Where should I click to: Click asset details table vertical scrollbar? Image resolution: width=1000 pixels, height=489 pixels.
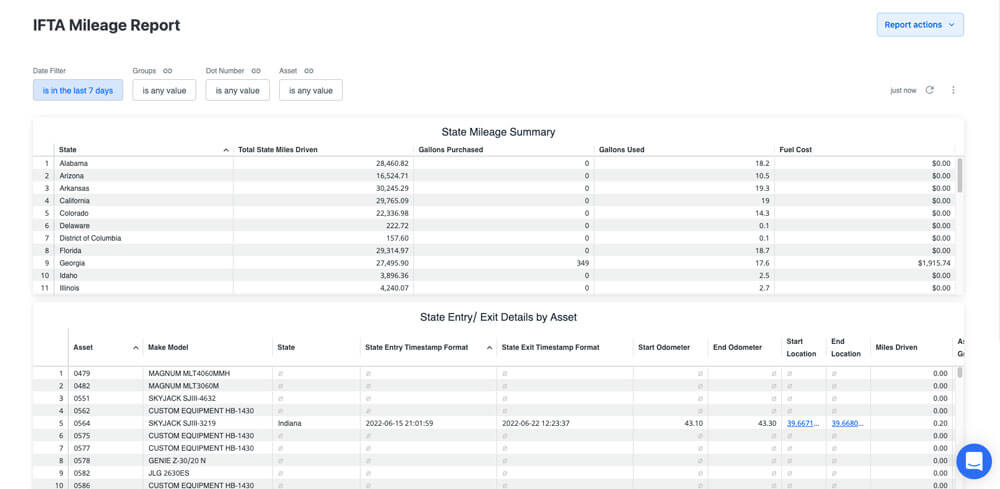click(960, 372)
